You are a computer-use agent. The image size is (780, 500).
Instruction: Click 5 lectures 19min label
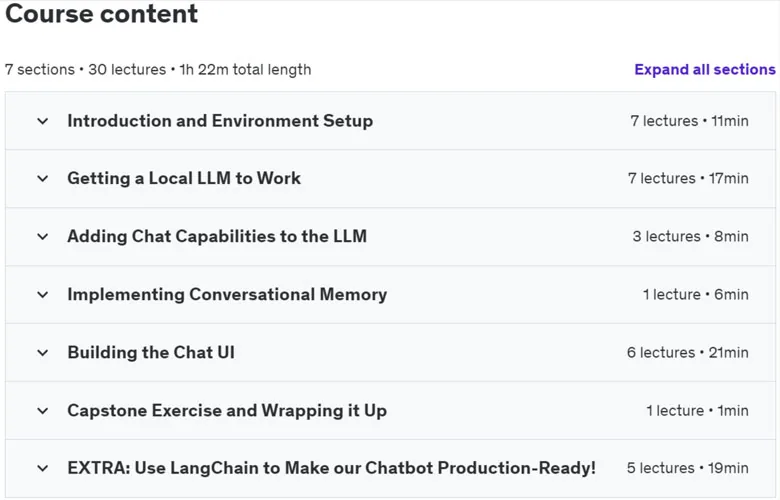(x=687, y=468)
